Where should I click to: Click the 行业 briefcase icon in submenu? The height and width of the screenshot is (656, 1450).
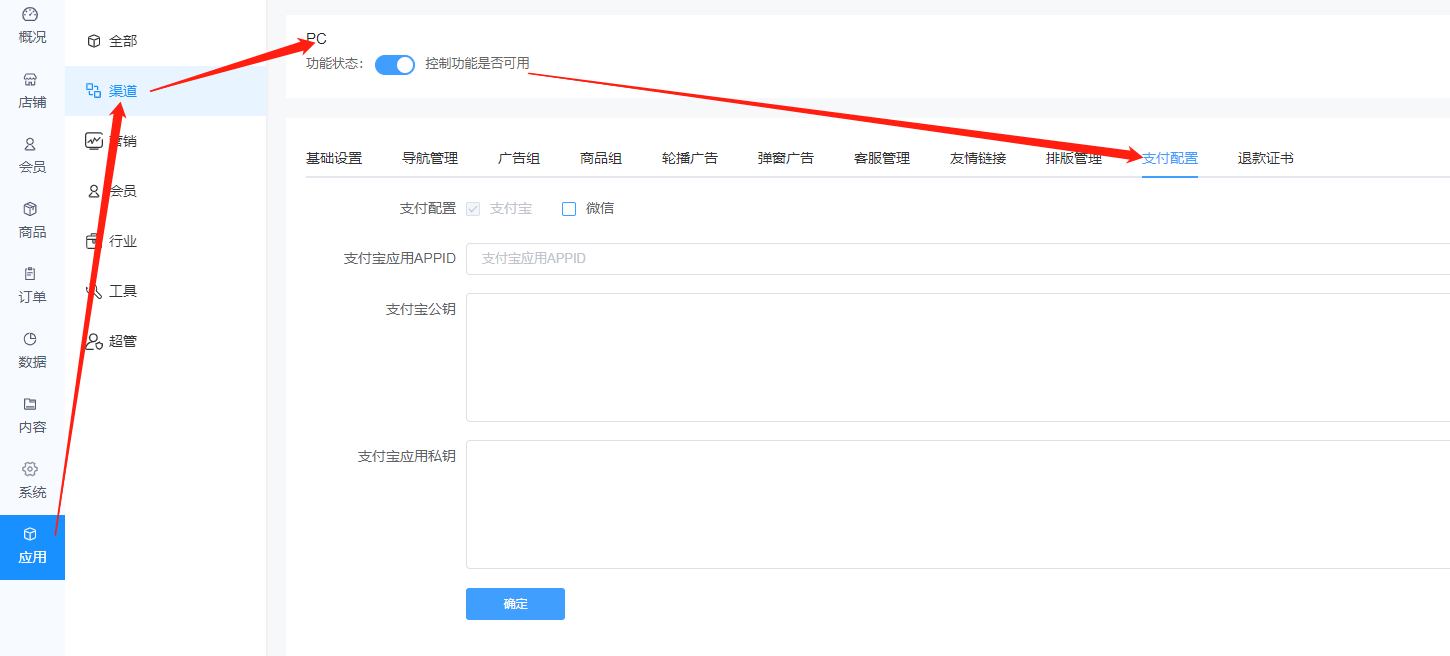(x=94, y=241)
